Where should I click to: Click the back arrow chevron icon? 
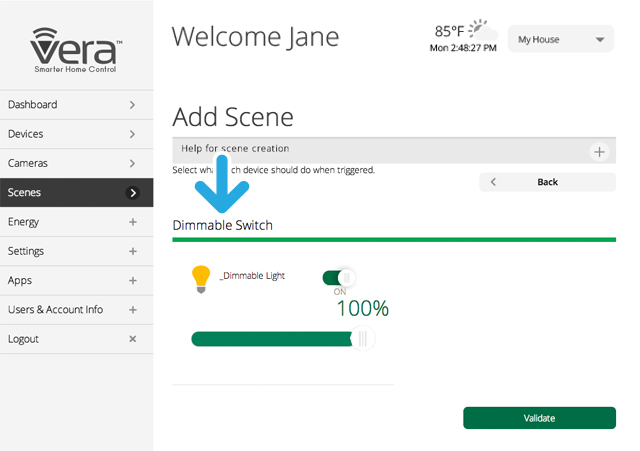click(493, 182)
